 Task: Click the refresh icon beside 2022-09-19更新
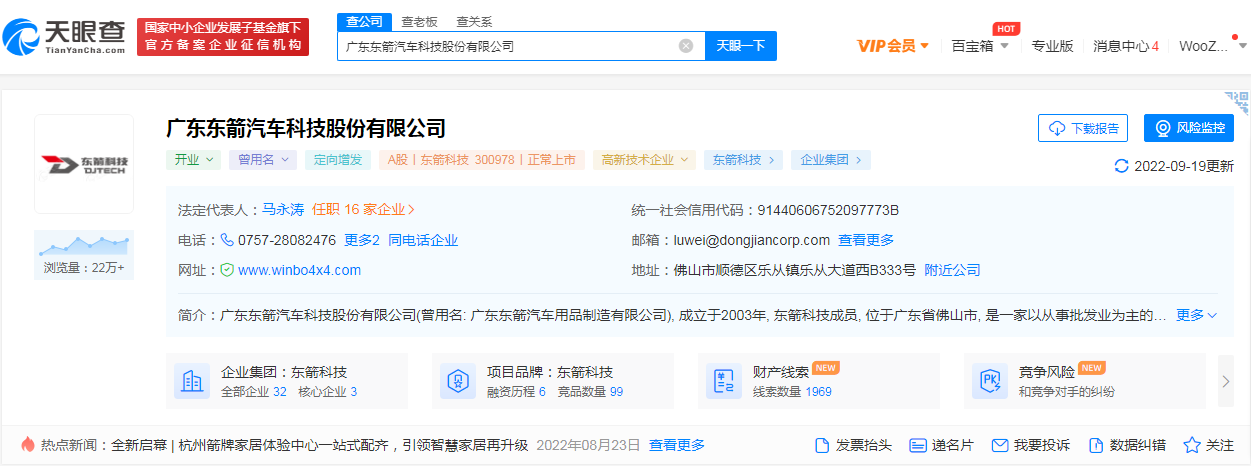(1121, 166)
